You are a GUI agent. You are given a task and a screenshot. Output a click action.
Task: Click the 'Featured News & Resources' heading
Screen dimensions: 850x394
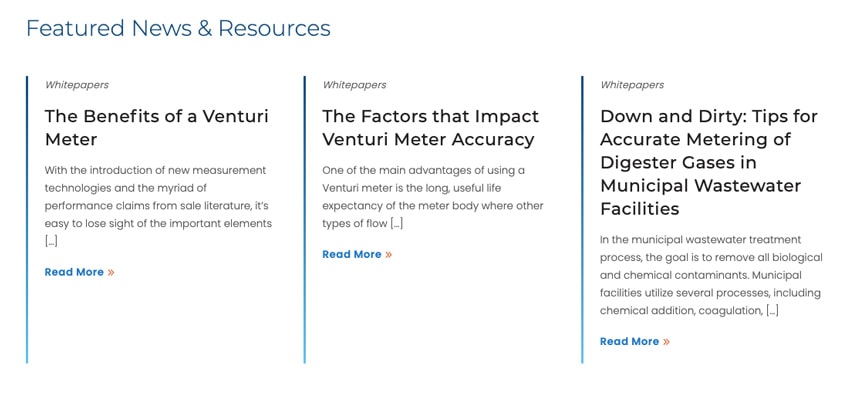[178, 28]
